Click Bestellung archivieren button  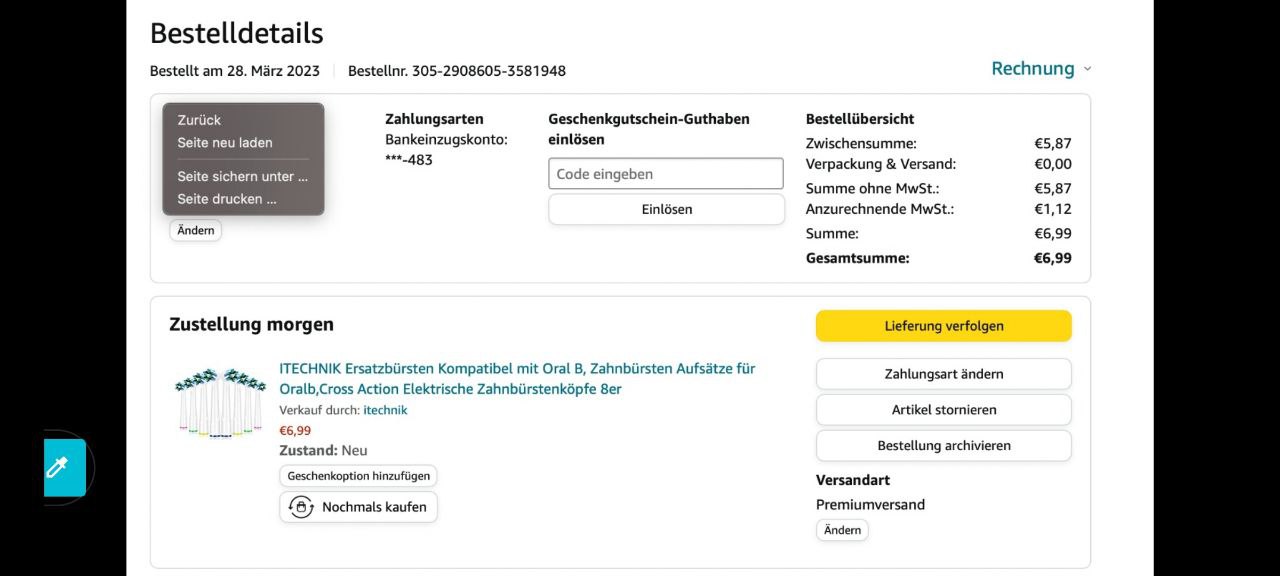click(x=943, y=446)
